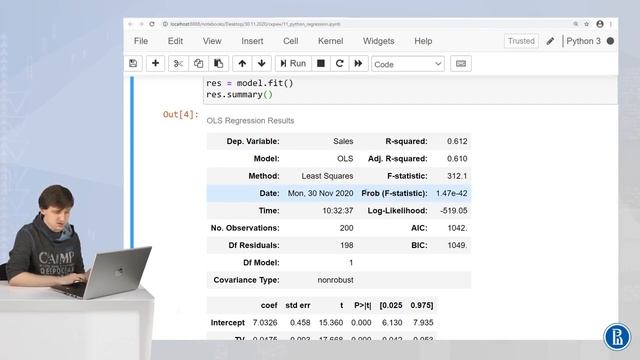Screen dimensions: 640x360
Task: Click the Method value Least Squares
Action: 327,176
